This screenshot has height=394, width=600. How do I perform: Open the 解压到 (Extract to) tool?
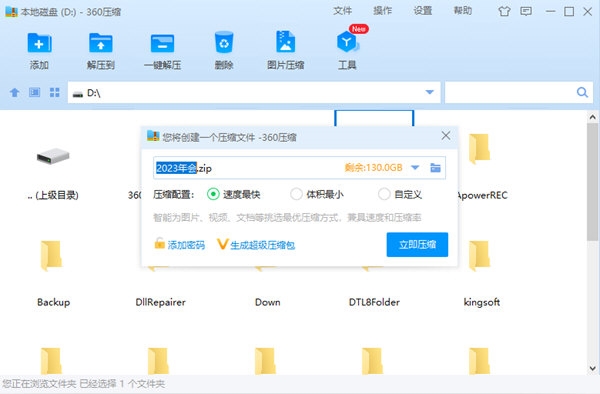tap(101, 43)
